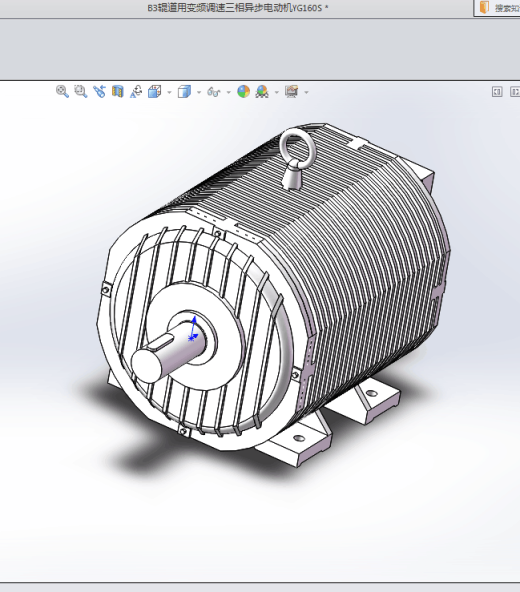Click the Previous View icon
This screenshot has width=520, height=592.
click(99, 91)
